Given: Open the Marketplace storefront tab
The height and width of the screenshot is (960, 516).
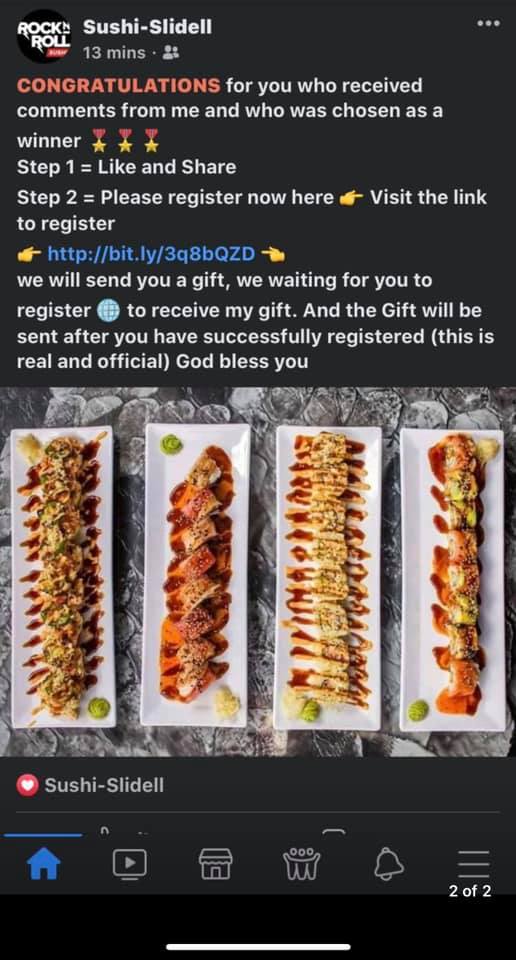Looking at the screenshot, I should pos(215,864).
